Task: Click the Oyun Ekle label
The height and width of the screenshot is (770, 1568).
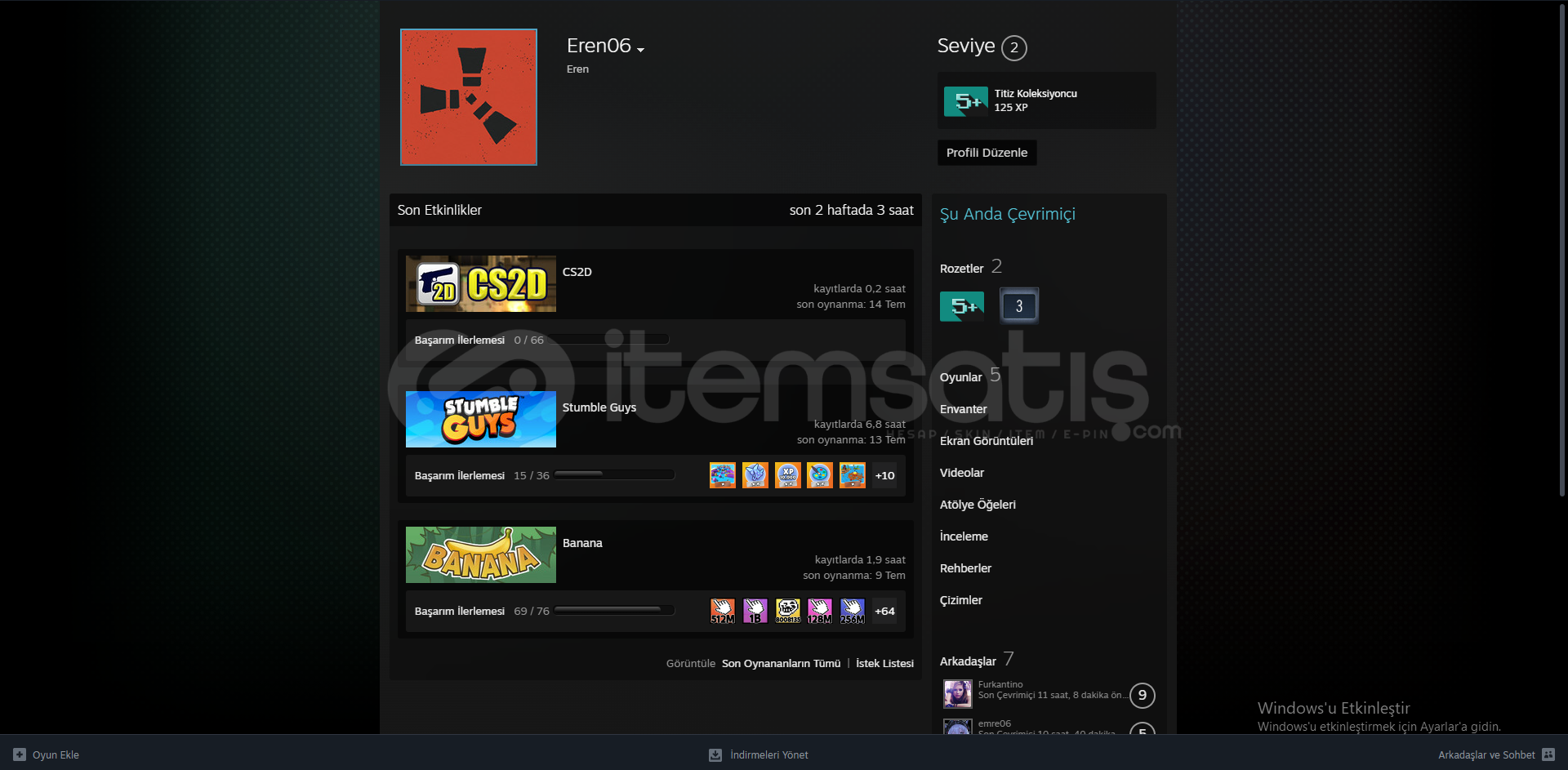Action: pyautogui.click(x=56, y=755)
